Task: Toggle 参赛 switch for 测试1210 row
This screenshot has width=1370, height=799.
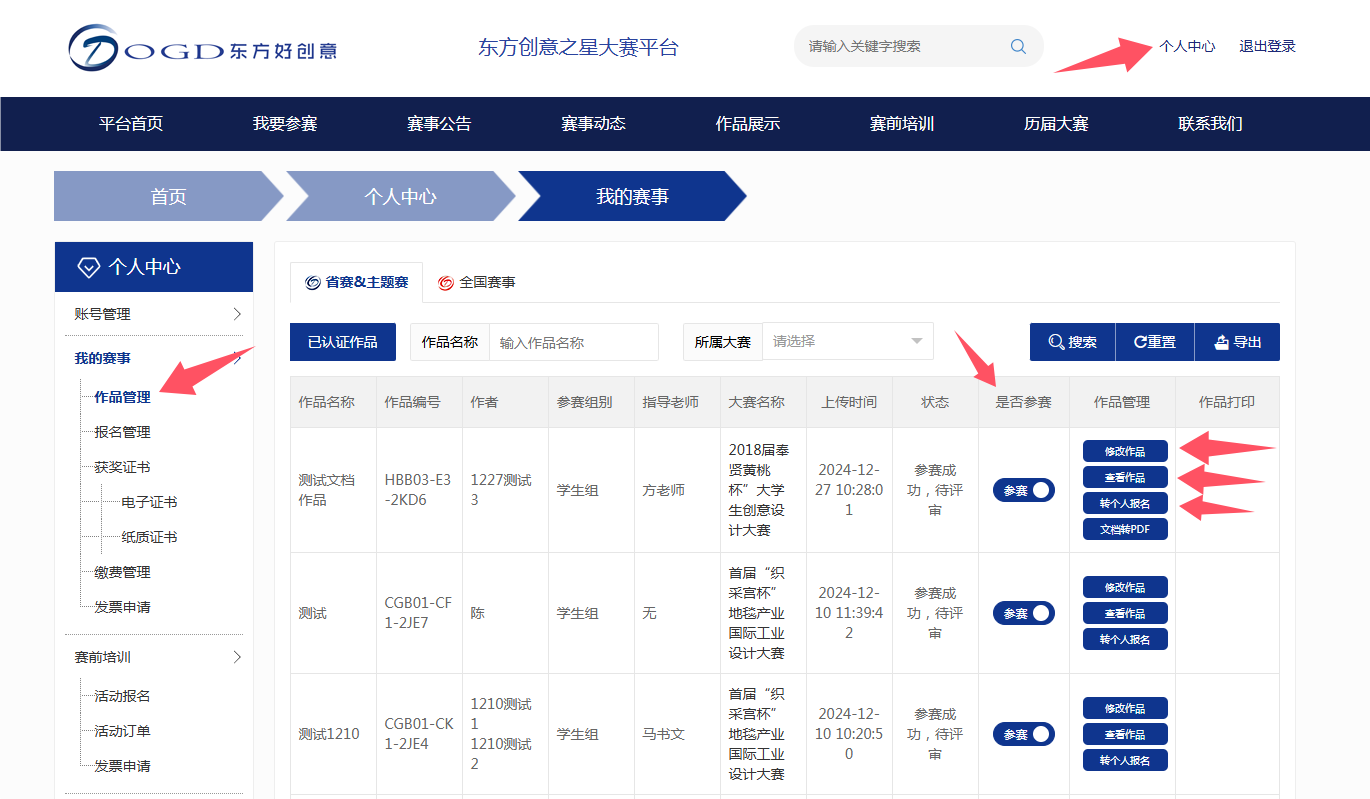Action: click(1023, 734)
